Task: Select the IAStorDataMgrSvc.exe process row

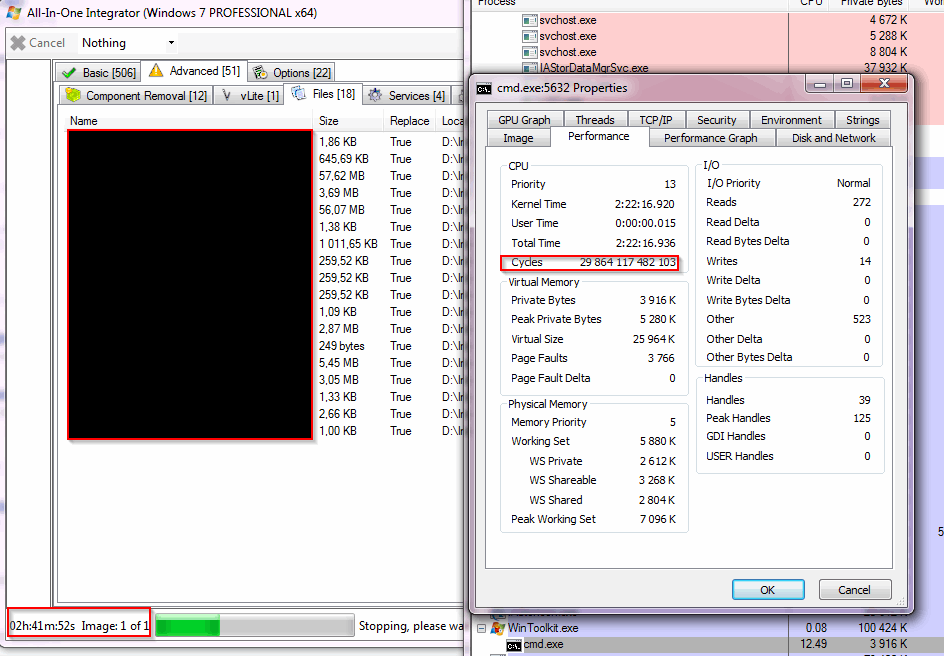Action: pyautogui.click(x=707, y=67)
